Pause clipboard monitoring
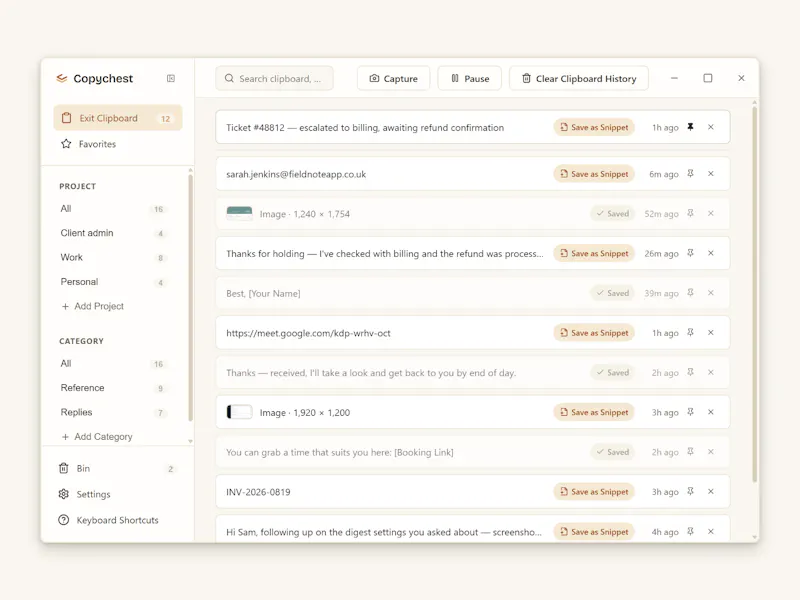 (470, 78)
